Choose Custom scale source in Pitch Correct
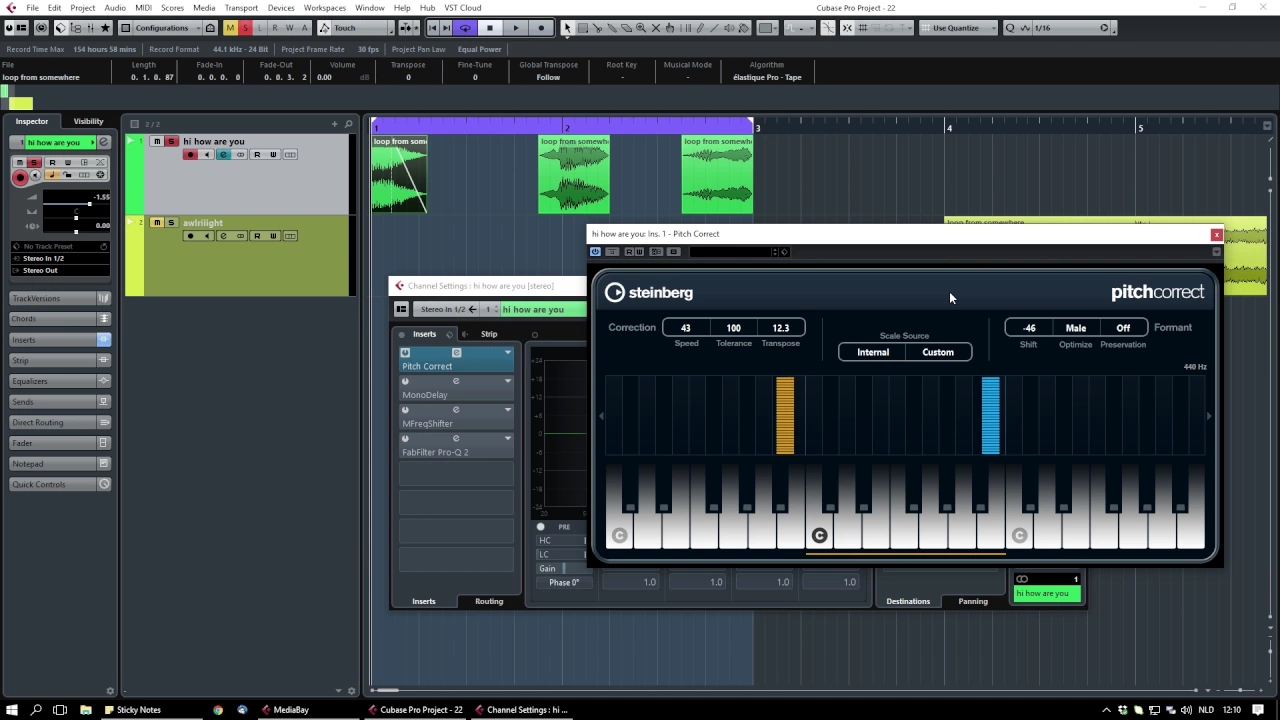Screen dimensions: 1280x720 [x=938, y=352]
